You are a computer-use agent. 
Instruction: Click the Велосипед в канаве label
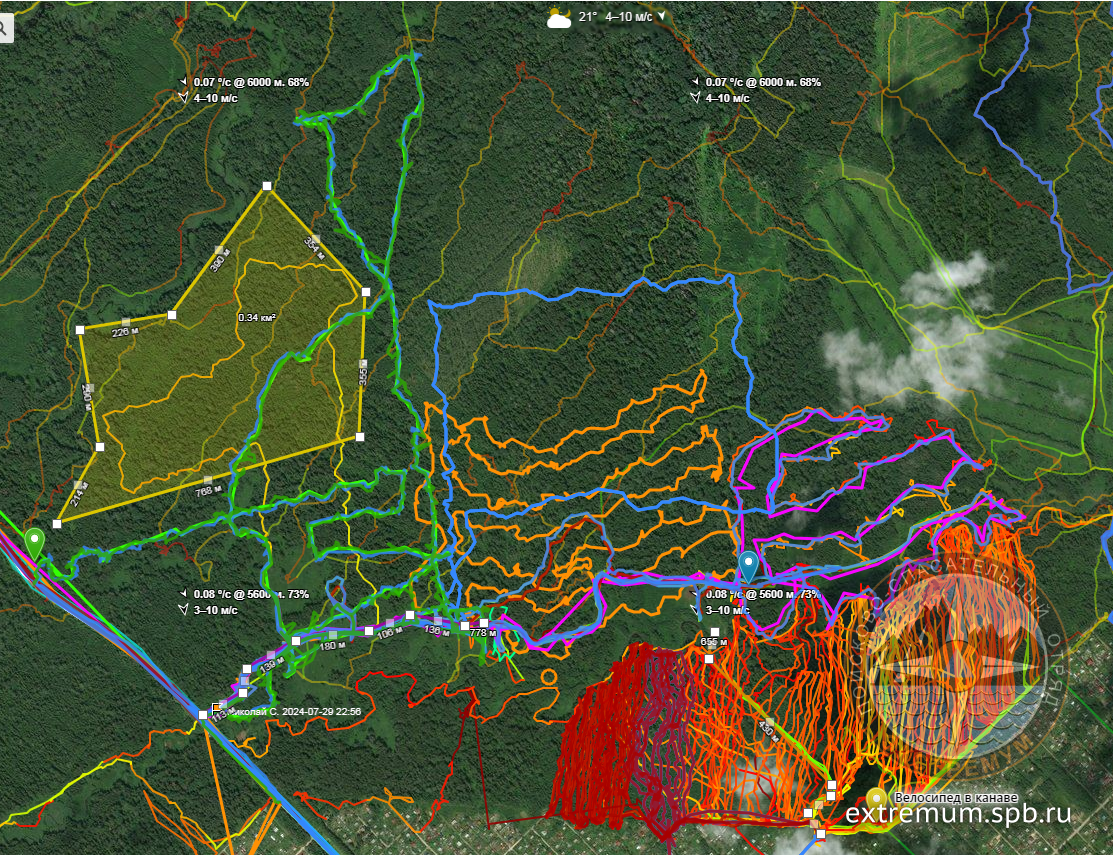[956, 798]
